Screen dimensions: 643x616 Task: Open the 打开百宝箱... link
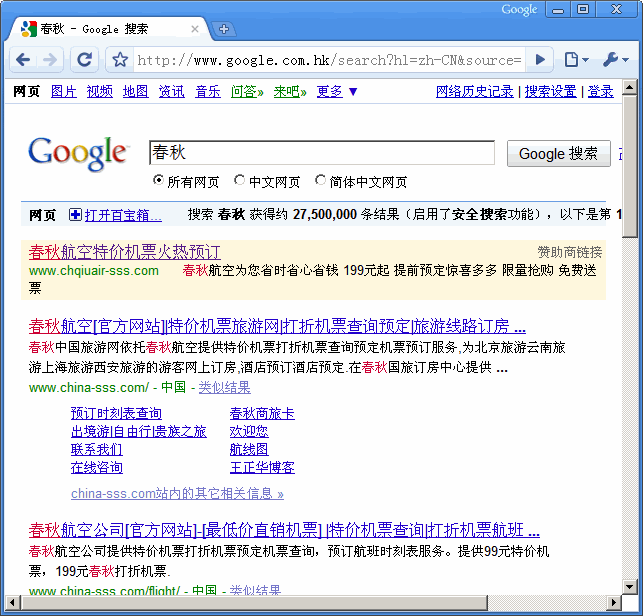pos(123,215)
